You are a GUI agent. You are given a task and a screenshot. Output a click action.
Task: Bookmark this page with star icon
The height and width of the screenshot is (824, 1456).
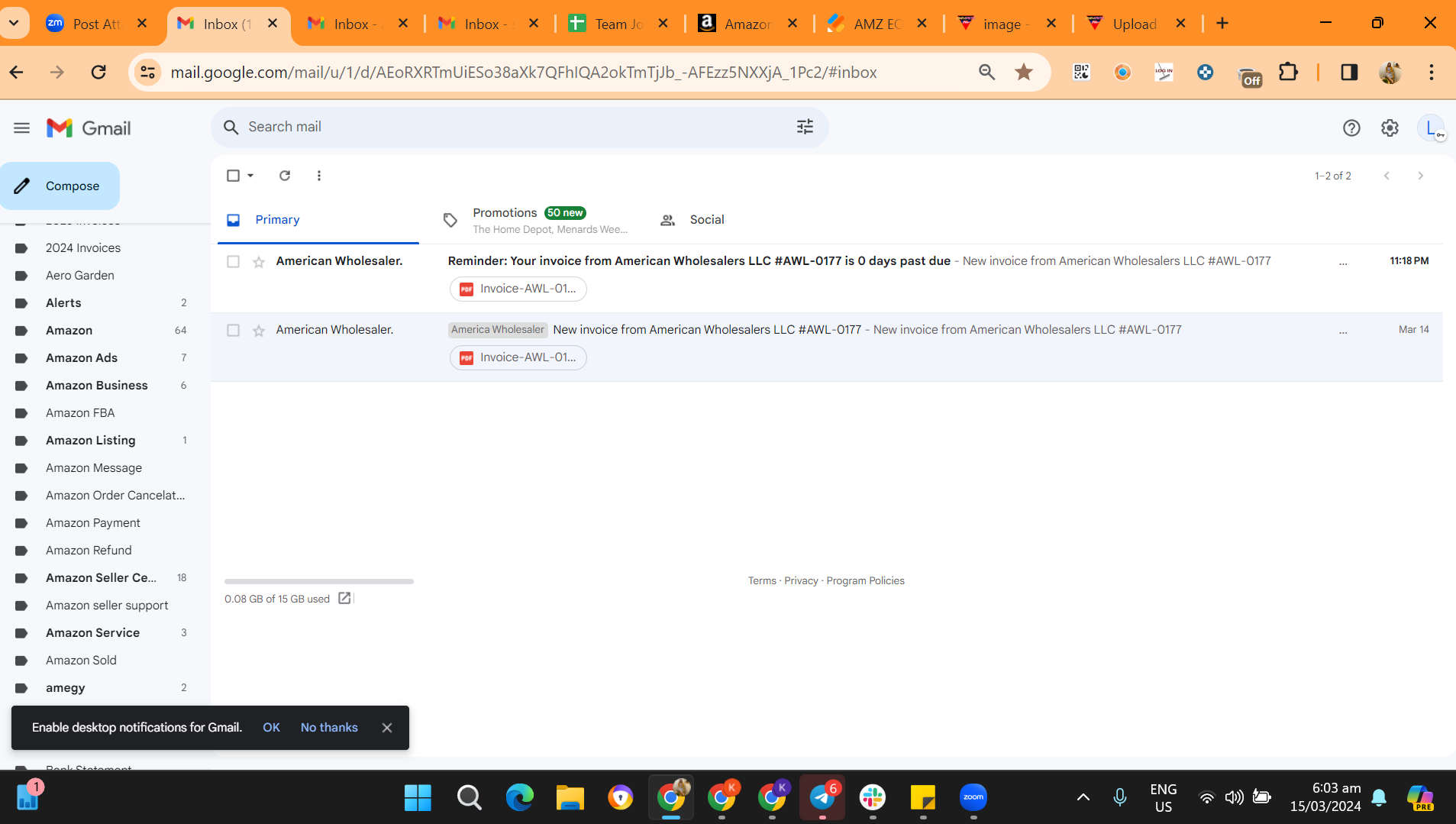(x=1024, y=73)
